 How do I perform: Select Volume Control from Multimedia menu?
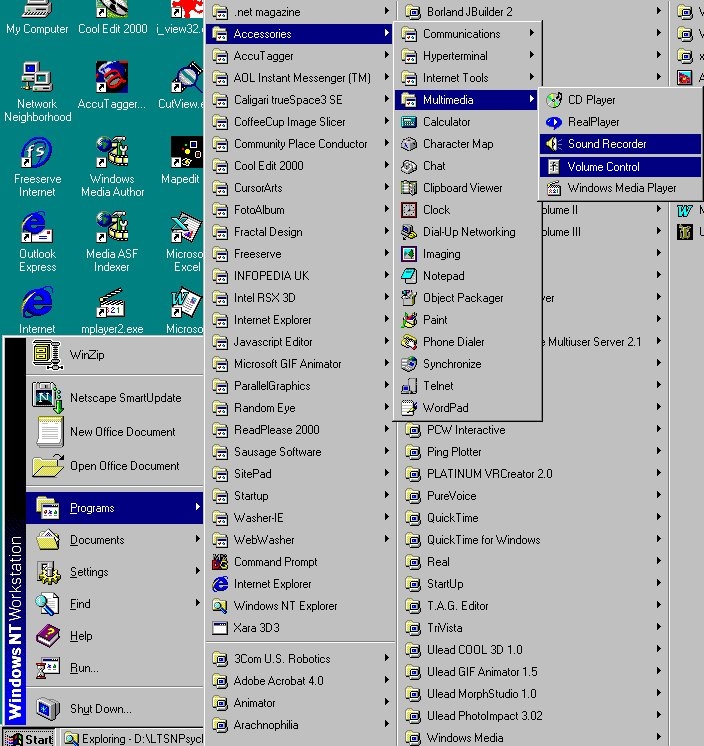[x=603, y=167]
